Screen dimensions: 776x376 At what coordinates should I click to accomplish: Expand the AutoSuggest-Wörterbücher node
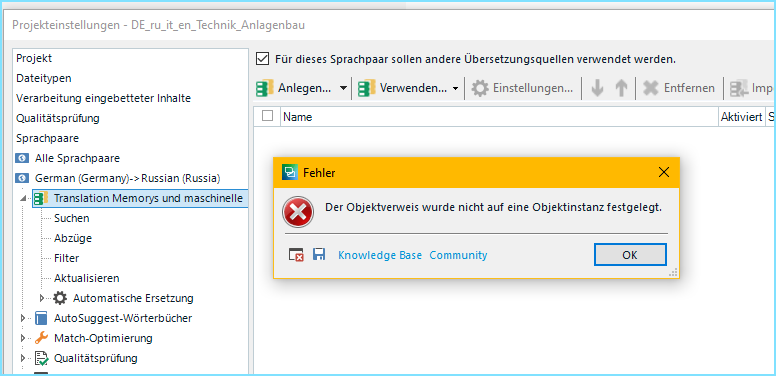[x=23, y=318]
